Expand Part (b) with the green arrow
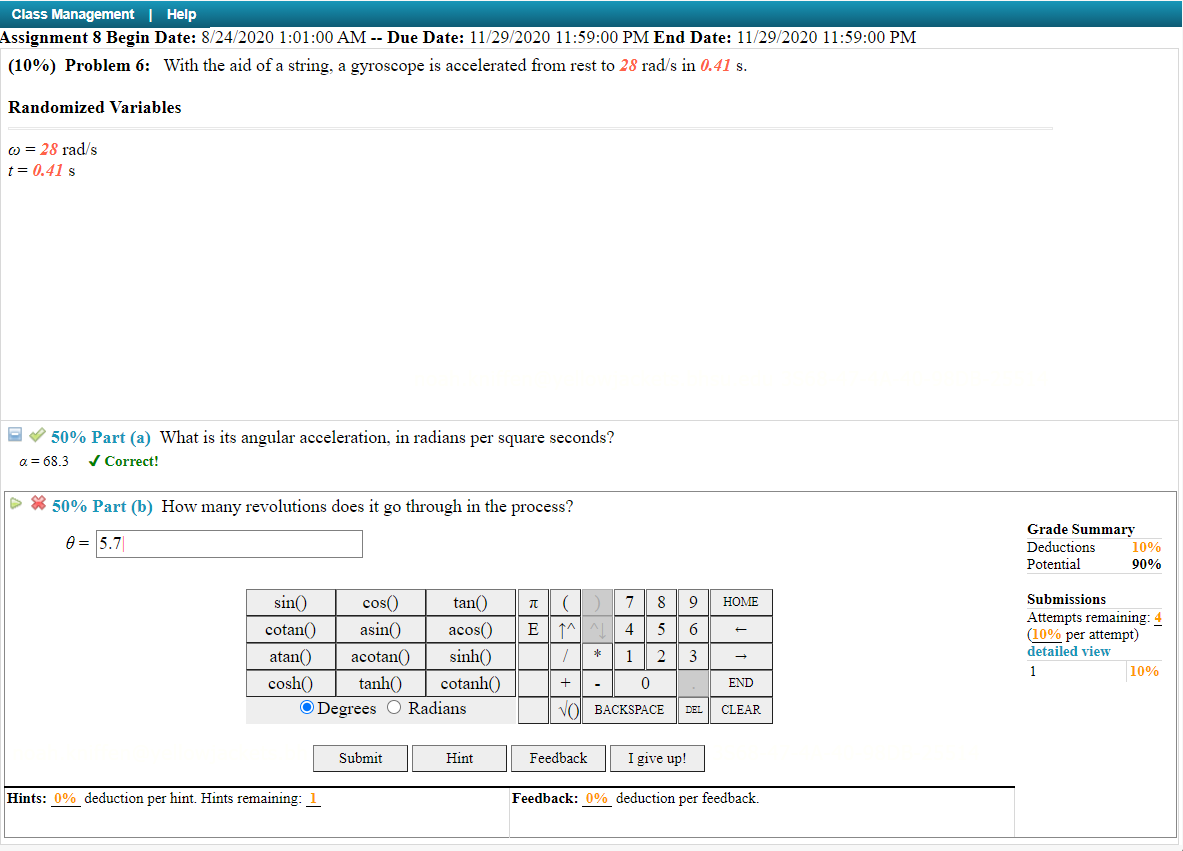 pyautogui.click(x=15, y=503)
